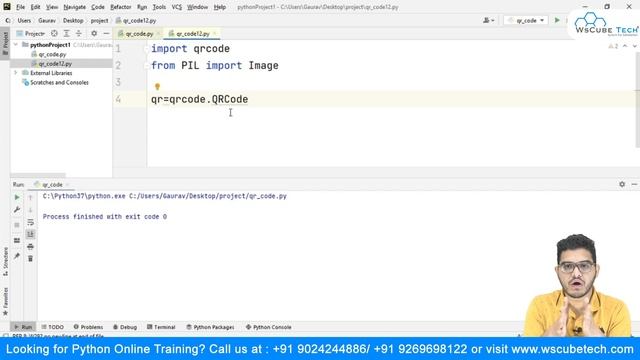Click the yellow intention light bulb icon
Image resolution: width=640 pixels, height=360 pixels.
(x=157, y=87)
